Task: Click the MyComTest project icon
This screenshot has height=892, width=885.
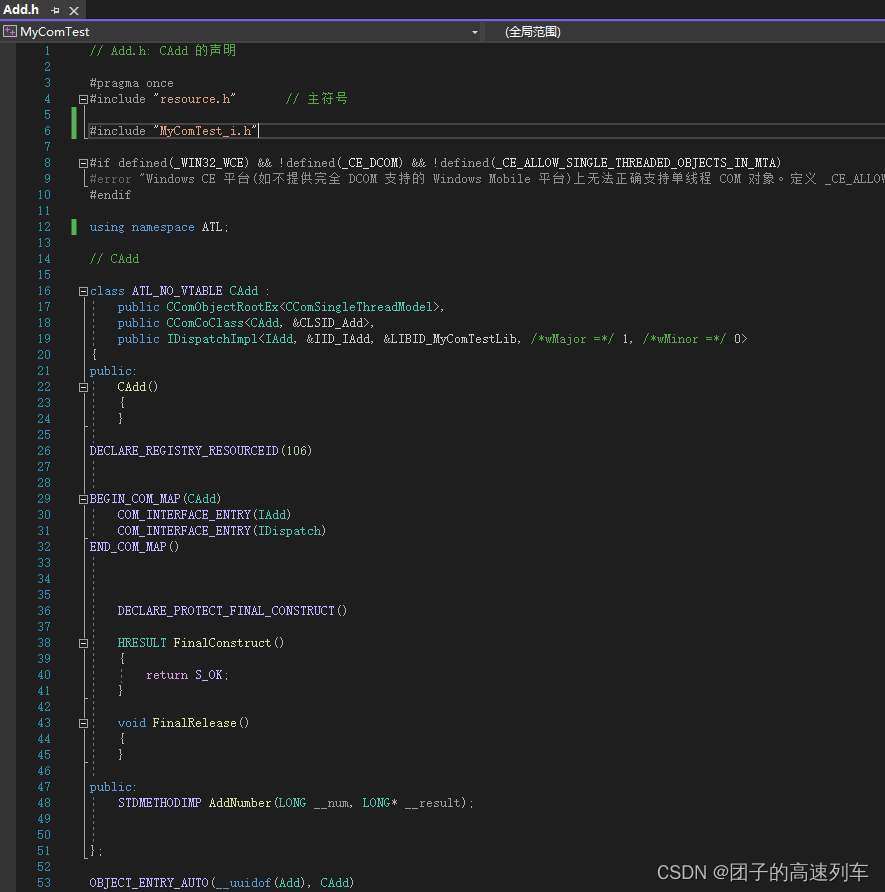Action: [x=10, y=32]
